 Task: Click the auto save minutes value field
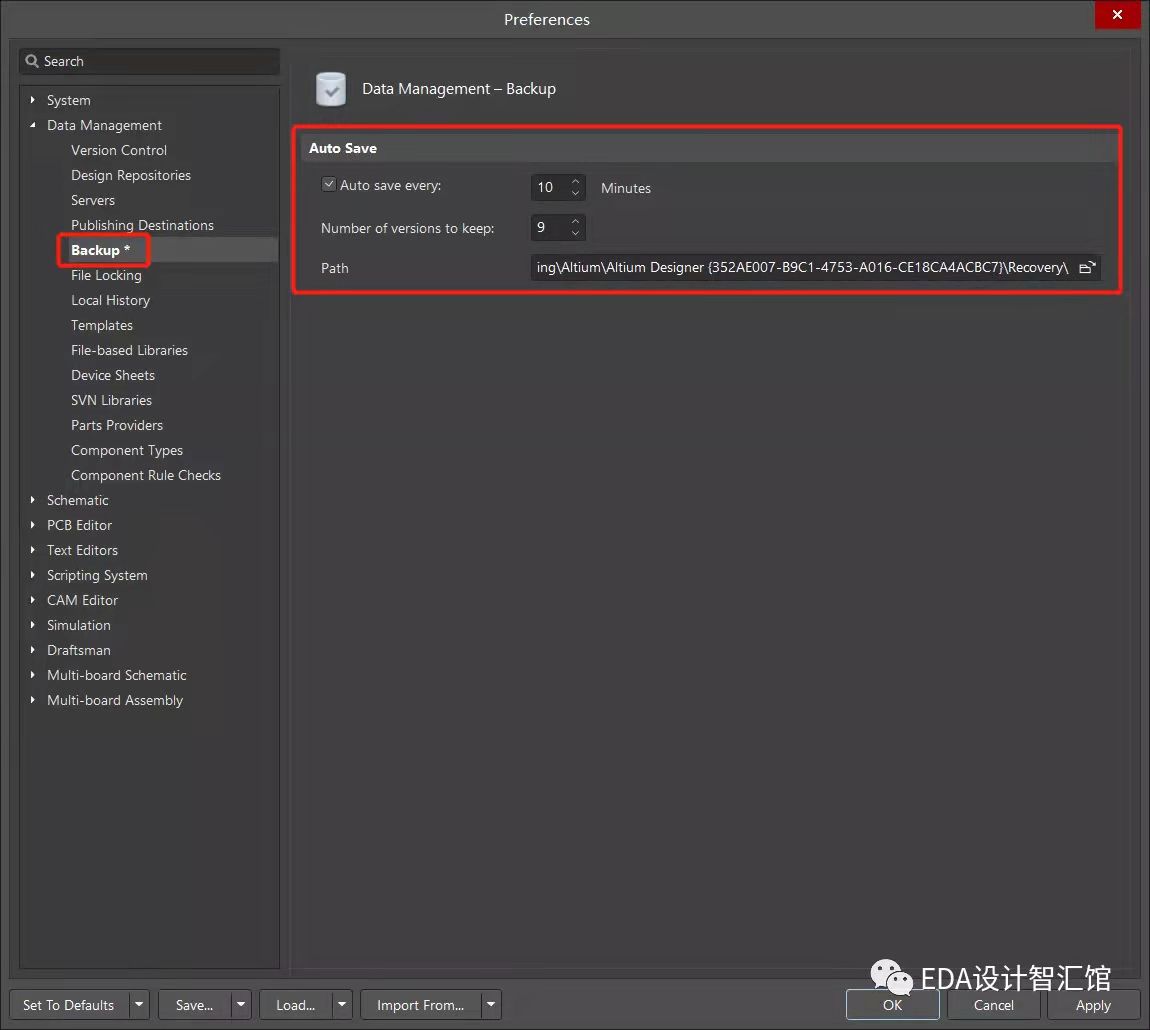(x=549, y=187)
